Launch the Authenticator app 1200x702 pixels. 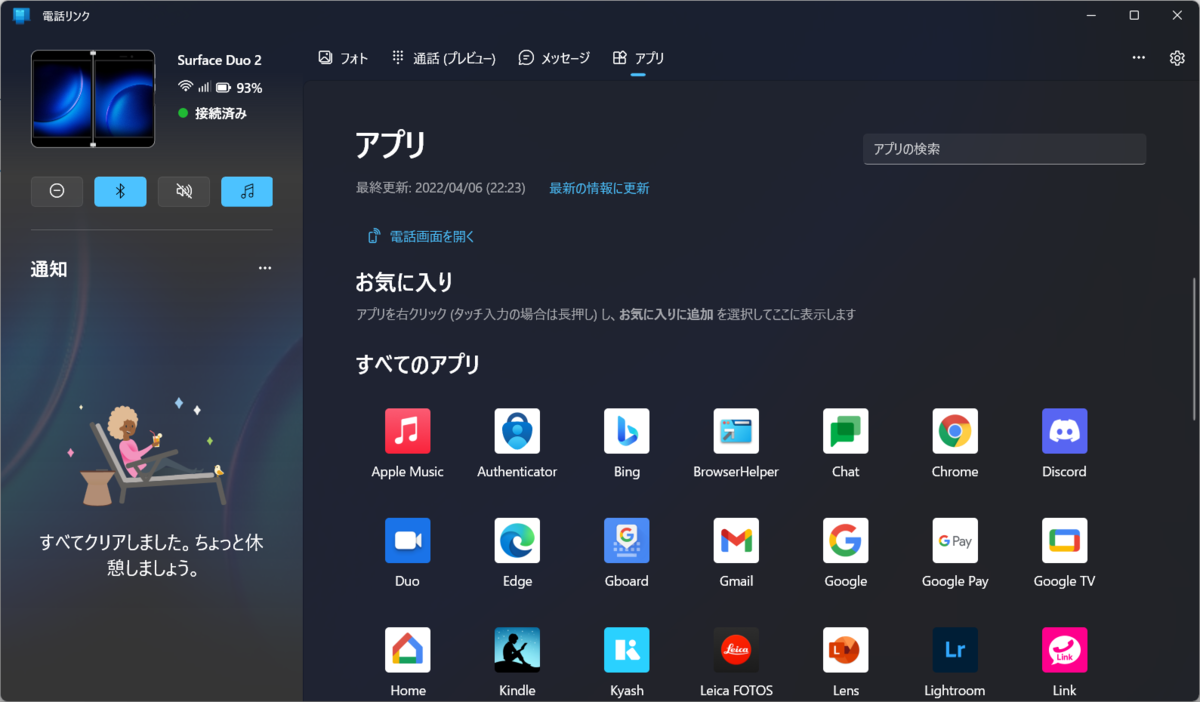coord(517,431)
